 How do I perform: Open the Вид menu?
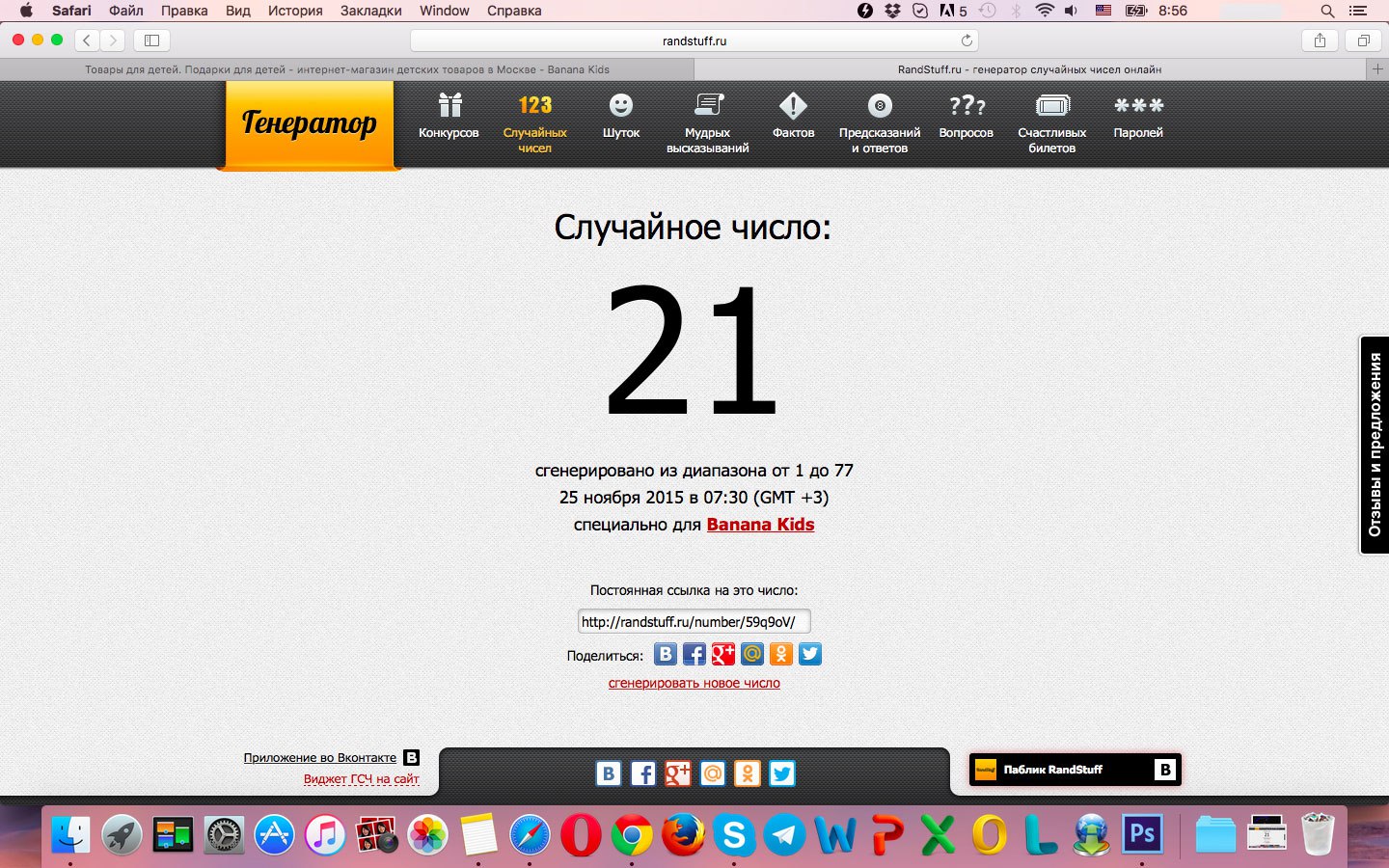pyautogui.click(x=238, y=11)
